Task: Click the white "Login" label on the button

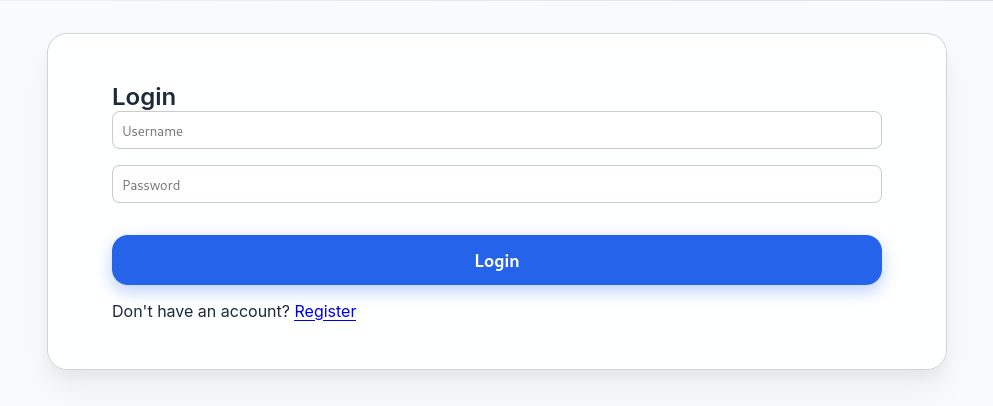Action: (x=496, y=261)
